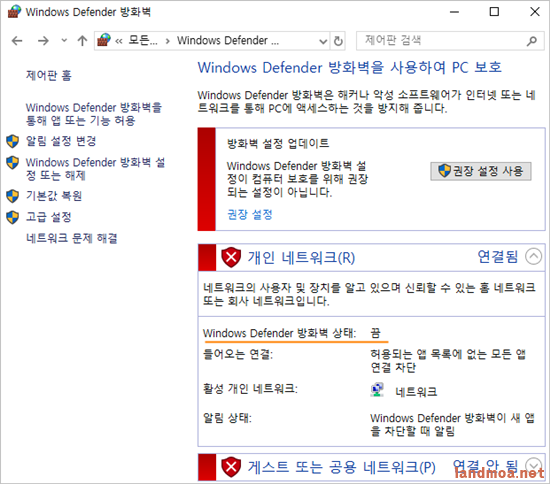Click the forward navigation arrow
The image size is (550, 484).
click(43, 41)
